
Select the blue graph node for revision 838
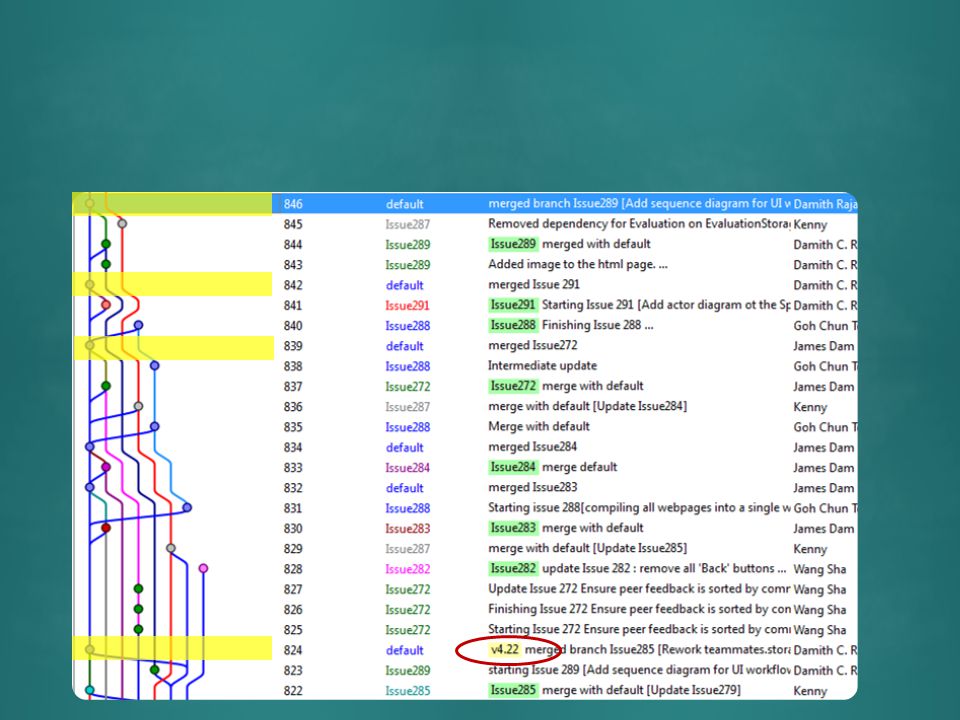154,366
